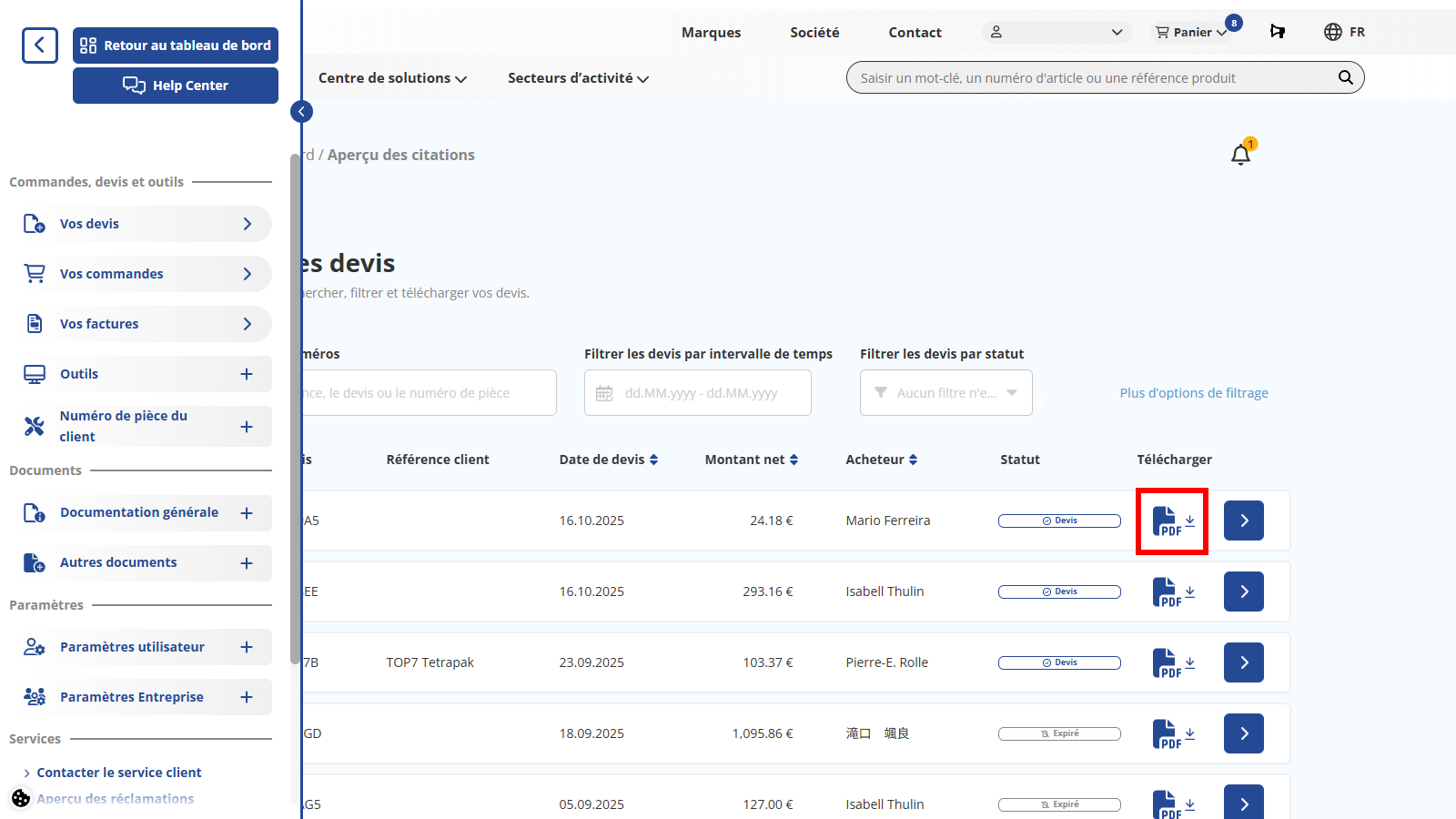Sort the table by Acheteur
Image resolution: width=1456 pixels, height=819 pixels.
click(x=881, y=460)
